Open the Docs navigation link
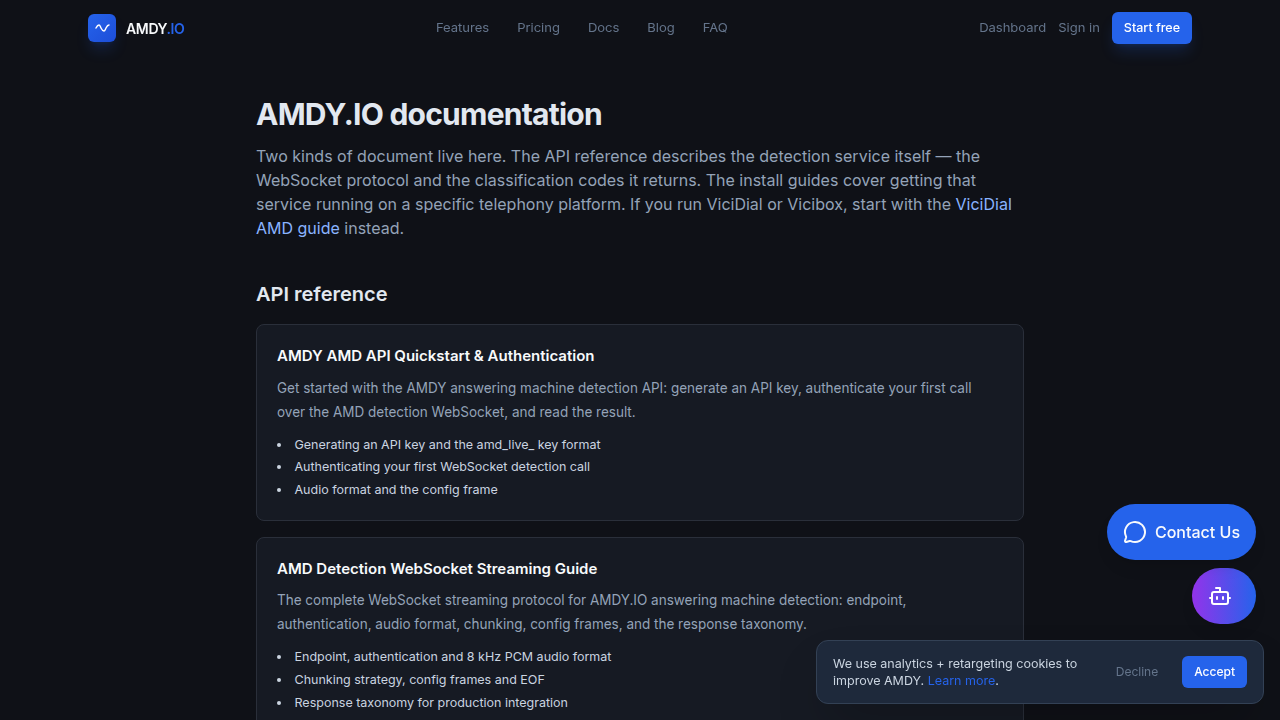This screenshot has width=1280, height=720. 603,28
